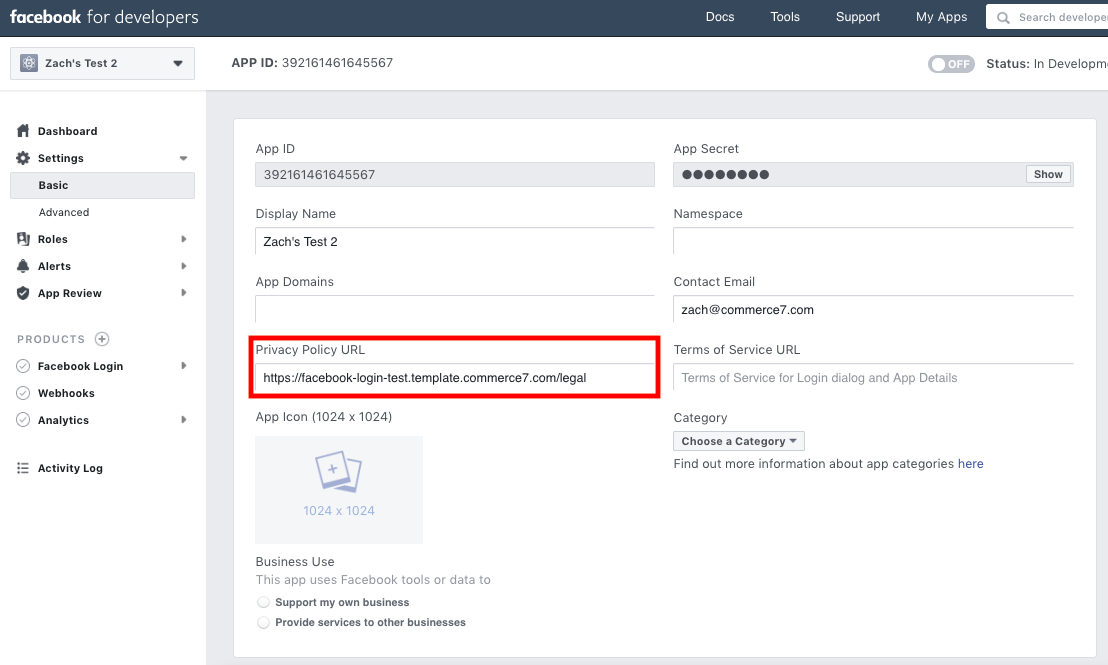Click the facebook for developers logo
The width and height of the screenshot is (1108, 665).
pos(104,17)
